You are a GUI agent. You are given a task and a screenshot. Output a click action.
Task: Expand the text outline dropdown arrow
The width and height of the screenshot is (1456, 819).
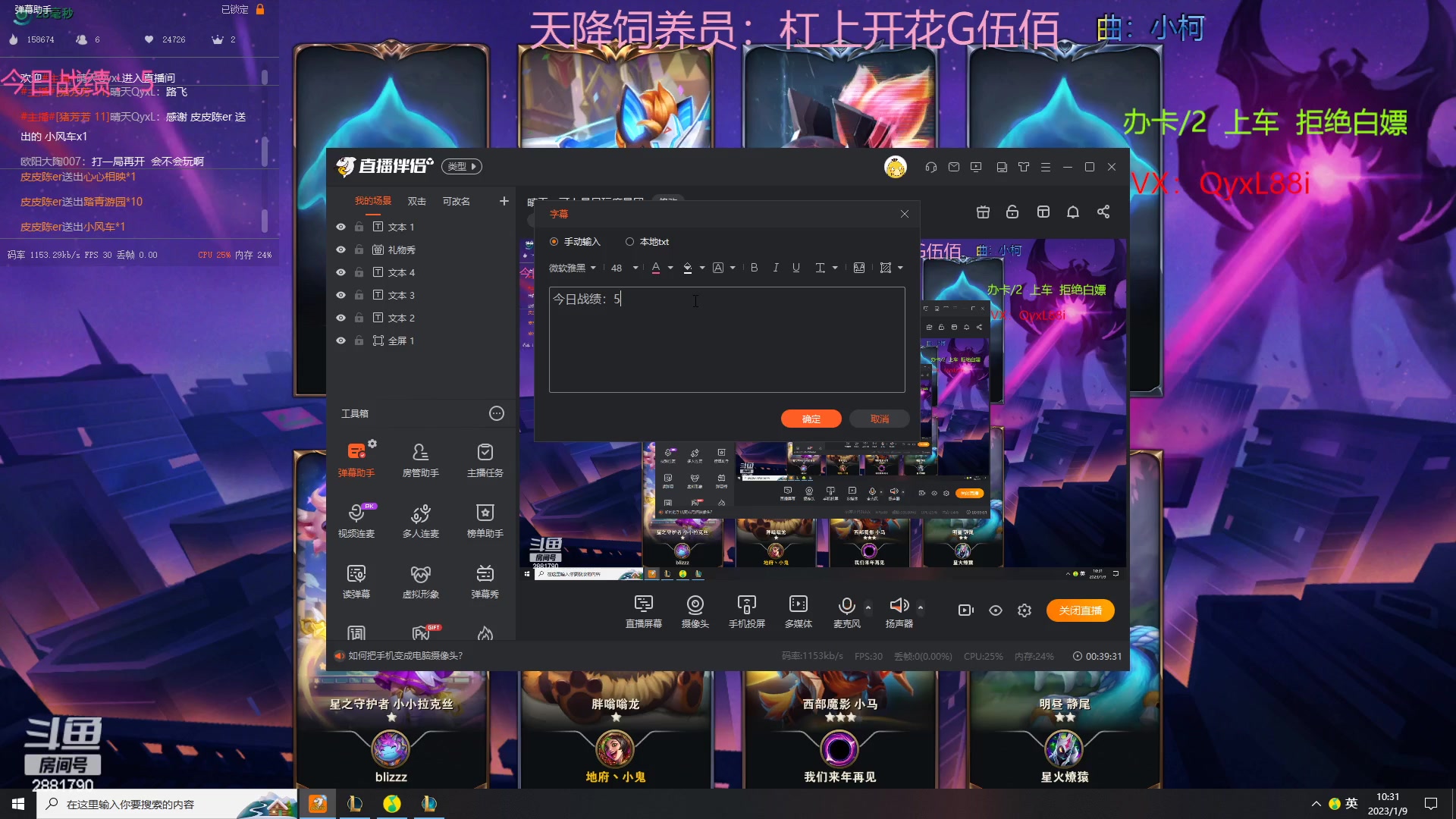pyautogui.click(x=733, y=268)
